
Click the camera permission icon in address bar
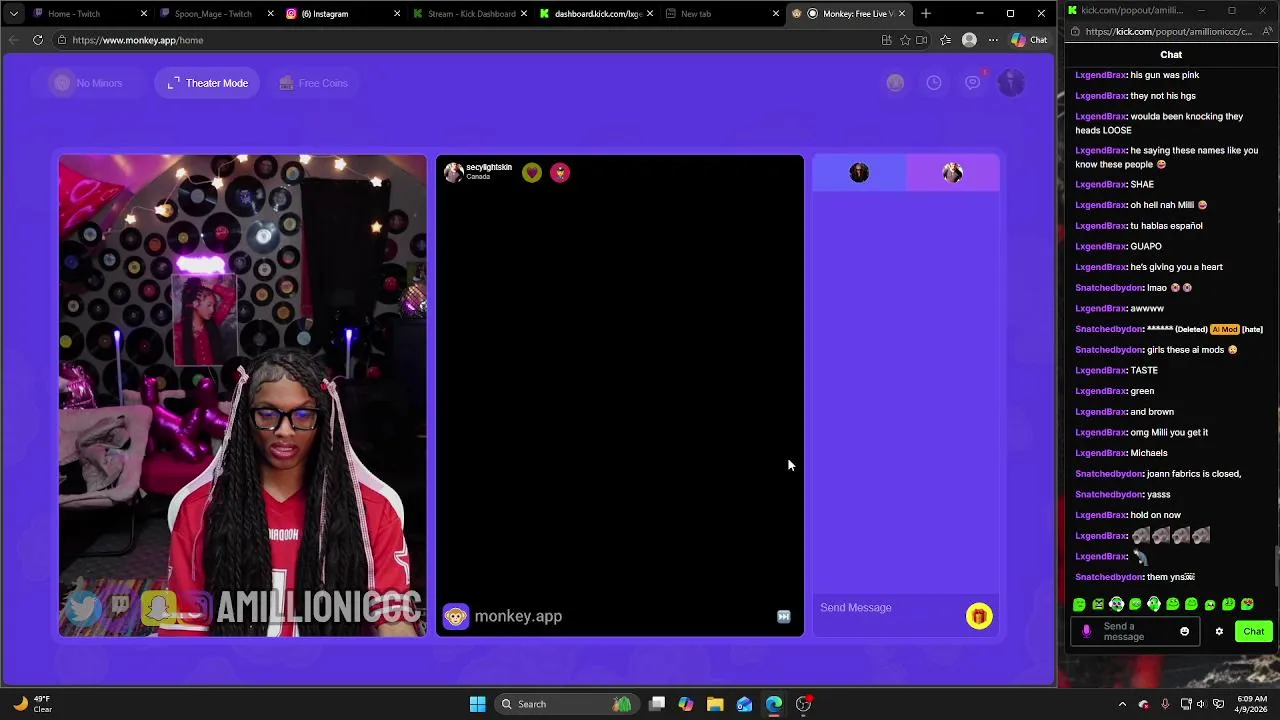[x=922, y=40]
